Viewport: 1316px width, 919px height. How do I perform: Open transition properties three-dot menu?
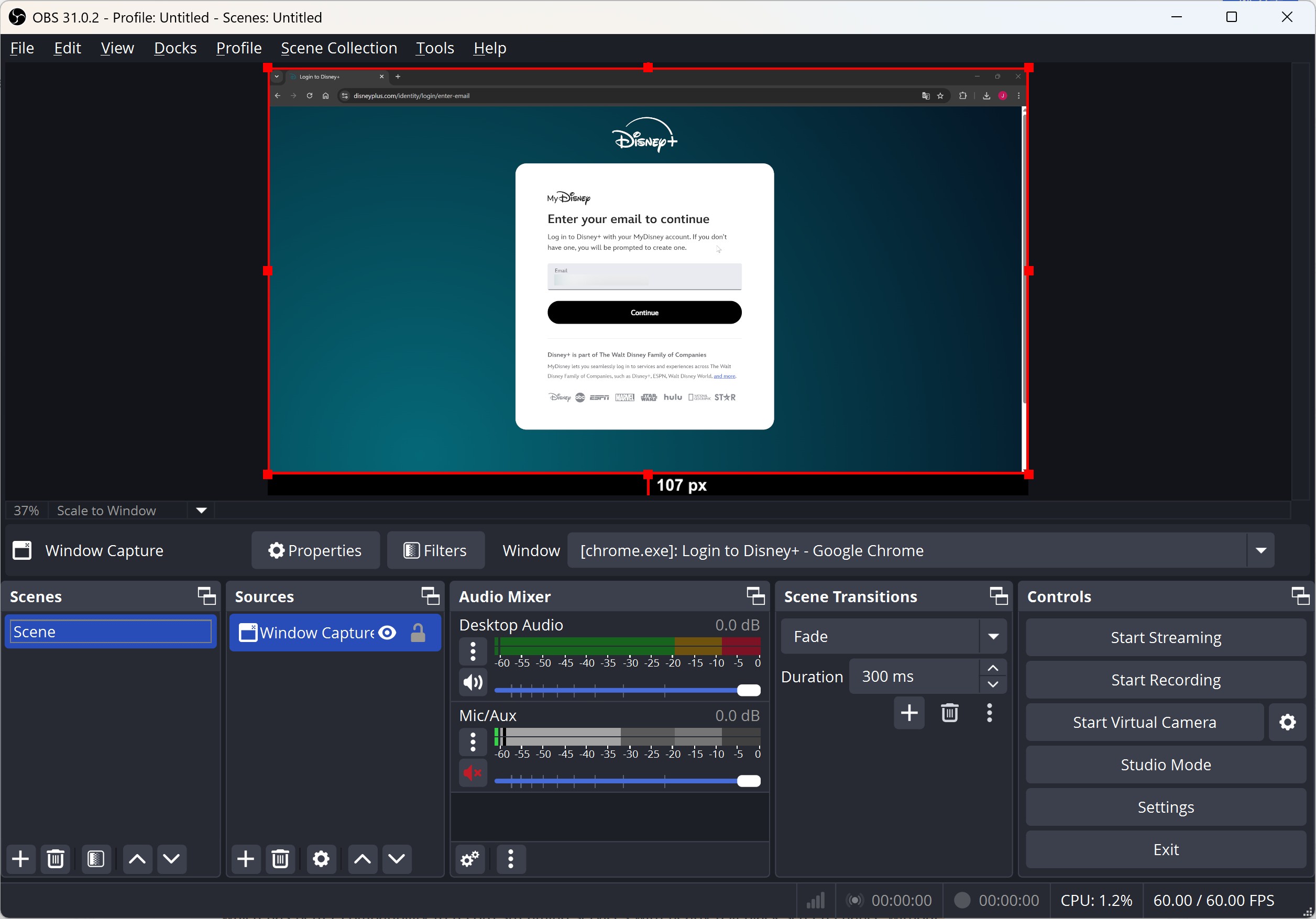click(x=989, y=713)
